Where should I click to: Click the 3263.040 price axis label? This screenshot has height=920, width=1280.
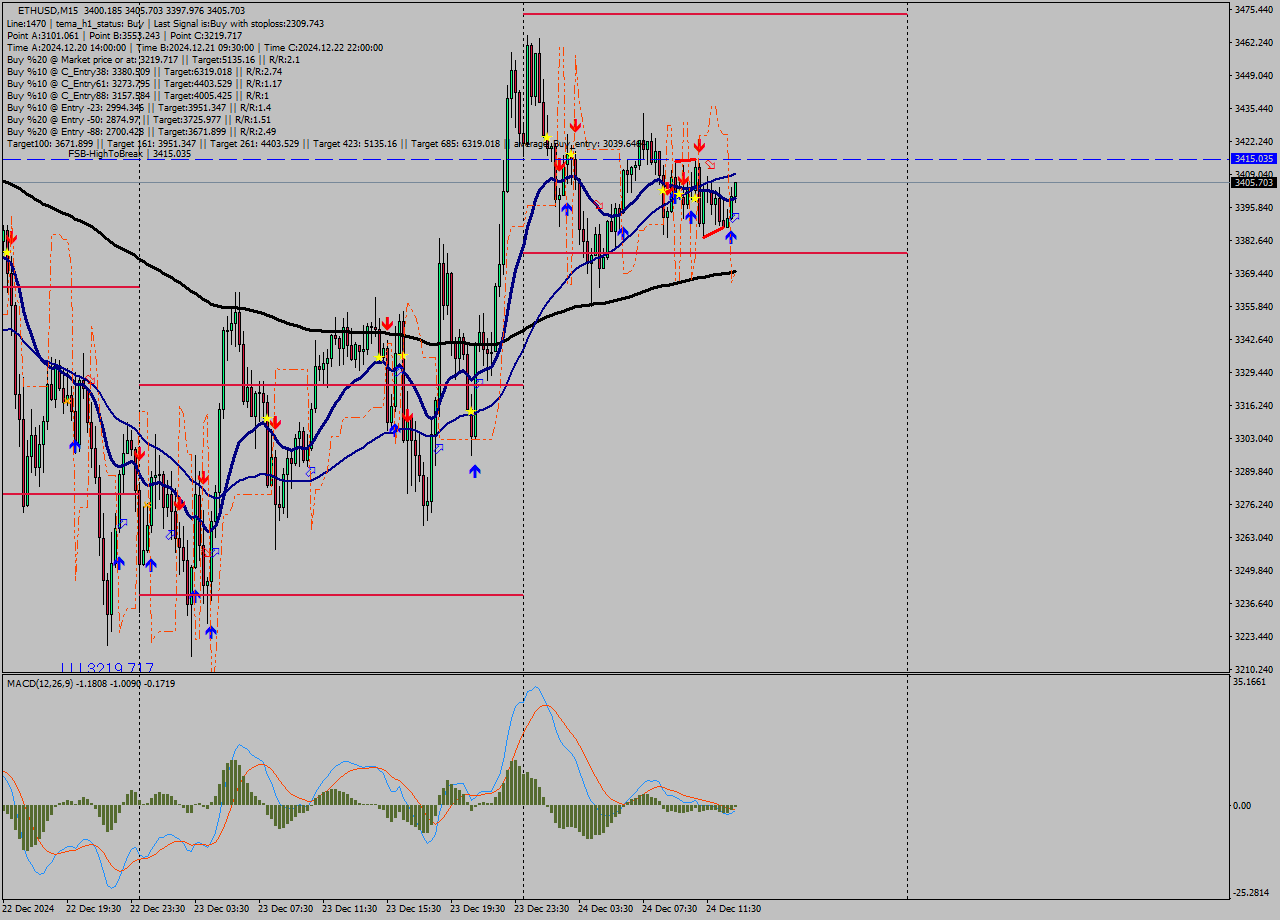point(1254,537)
